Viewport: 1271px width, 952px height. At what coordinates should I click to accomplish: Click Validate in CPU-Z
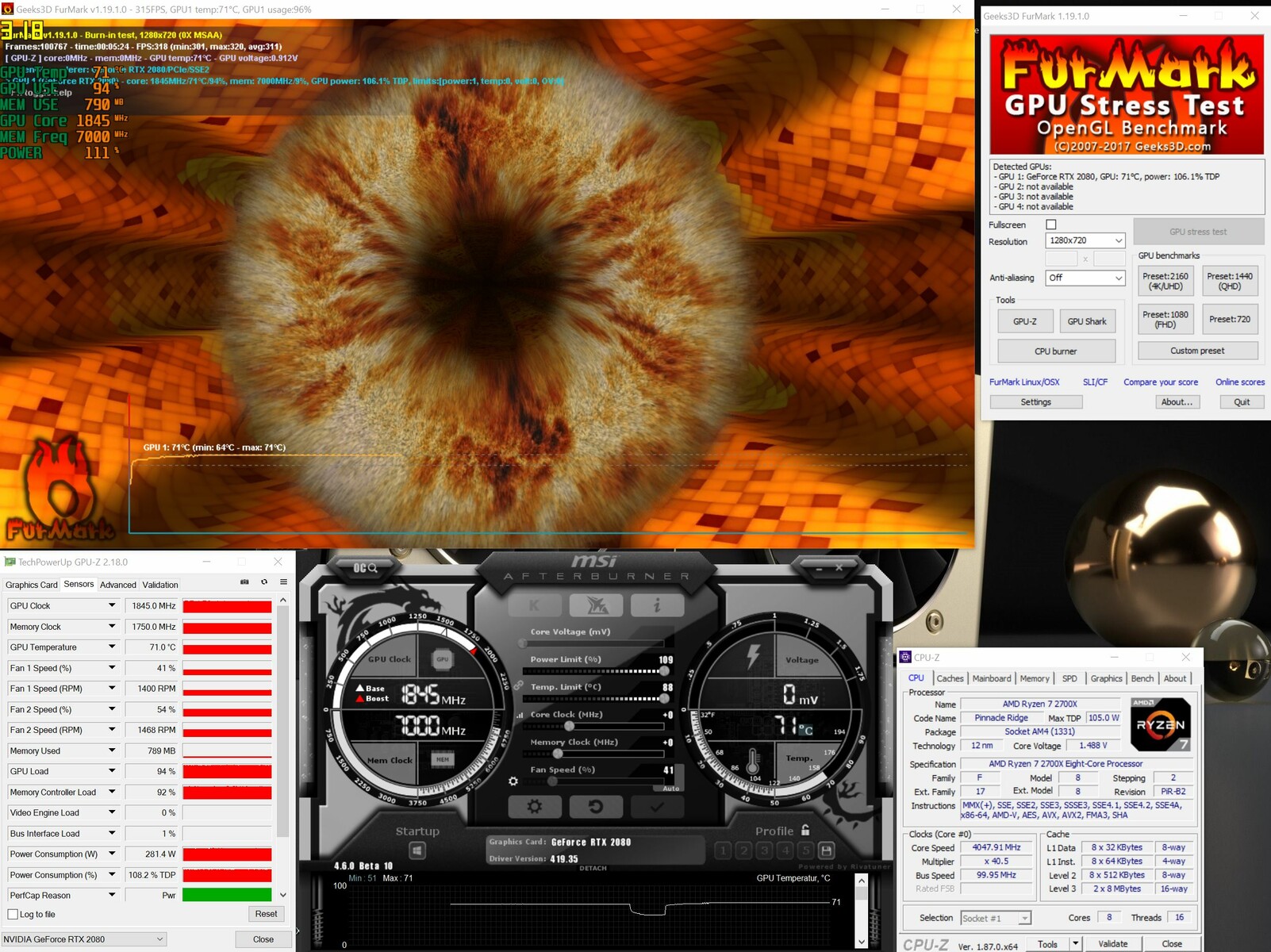coord(1112,943)
